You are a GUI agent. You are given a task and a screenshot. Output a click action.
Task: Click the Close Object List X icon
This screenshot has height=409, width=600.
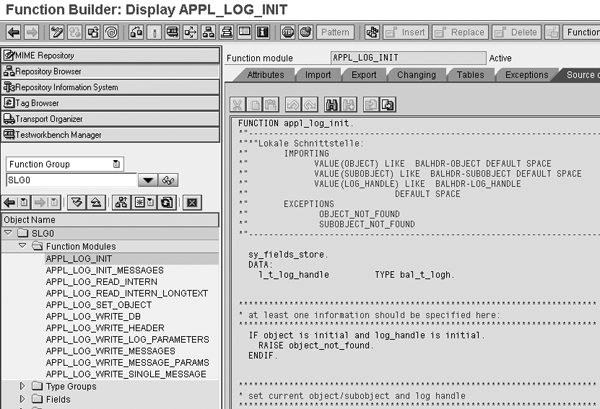point(192,202)
